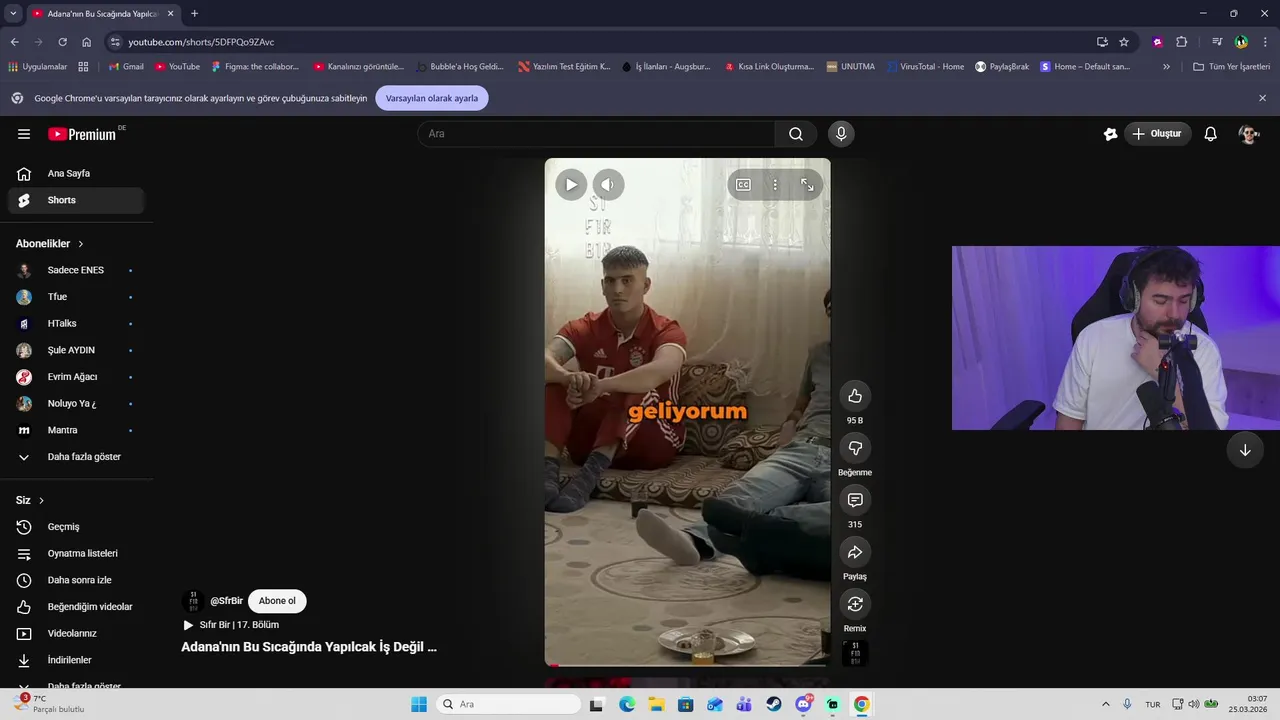Open Beğendiğim videolar list
This screenshot has height=720, width=1280.
click(x=76, y=607)
